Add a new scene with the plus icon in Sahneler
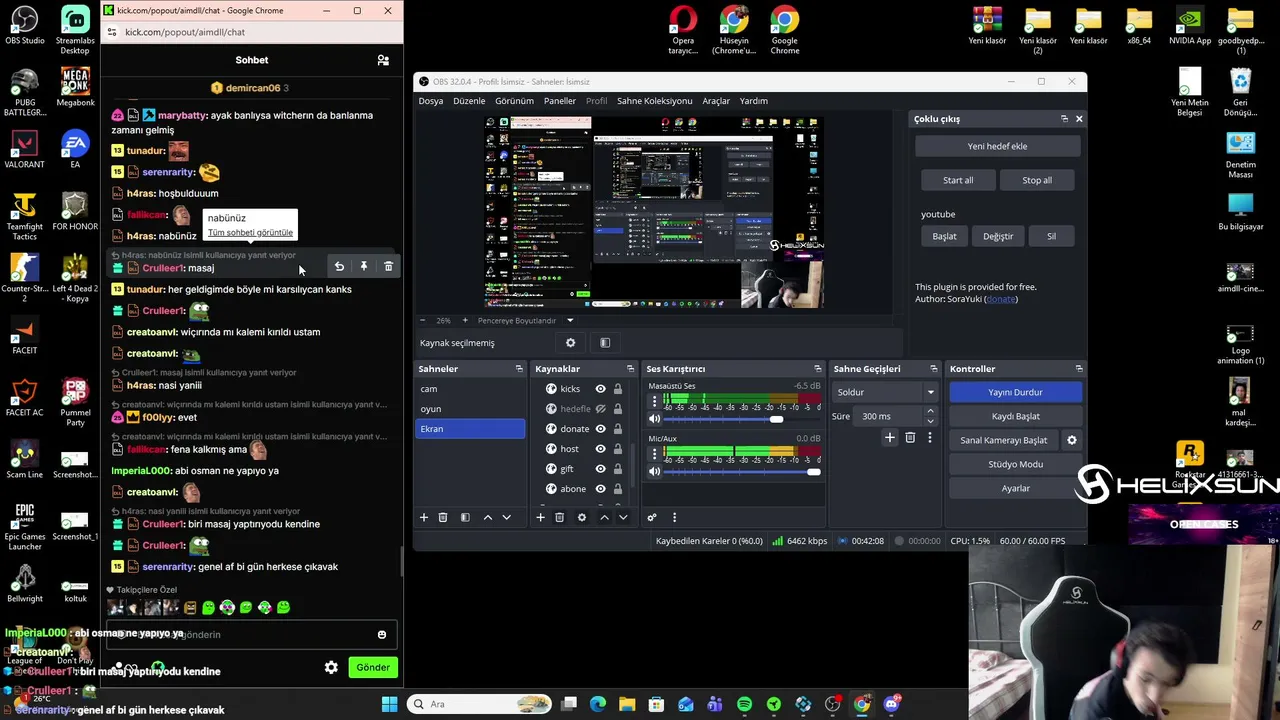The image size is (1280, 720). (x=424, y=517)
